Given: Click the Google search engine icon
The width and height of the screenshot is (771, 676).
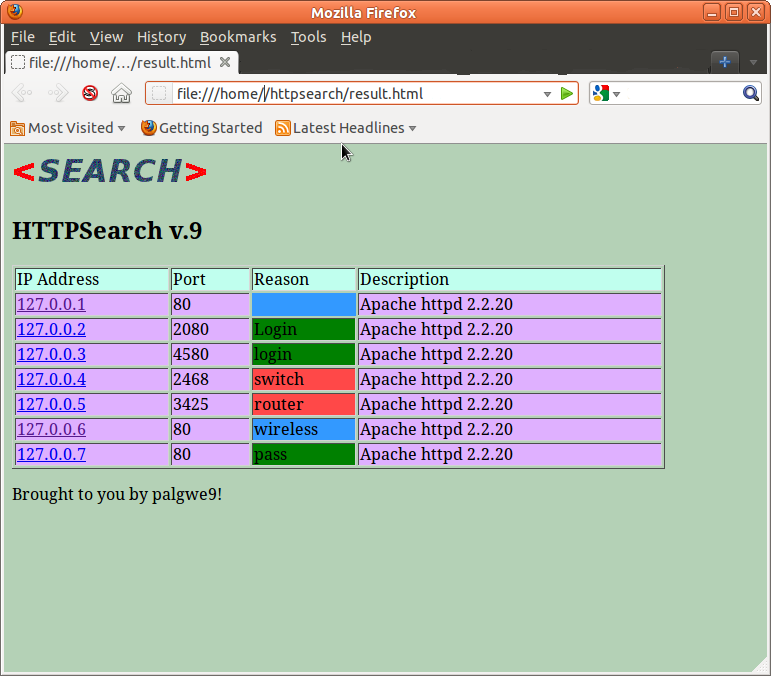Looking at the screenshot, I should click(601, 93).
